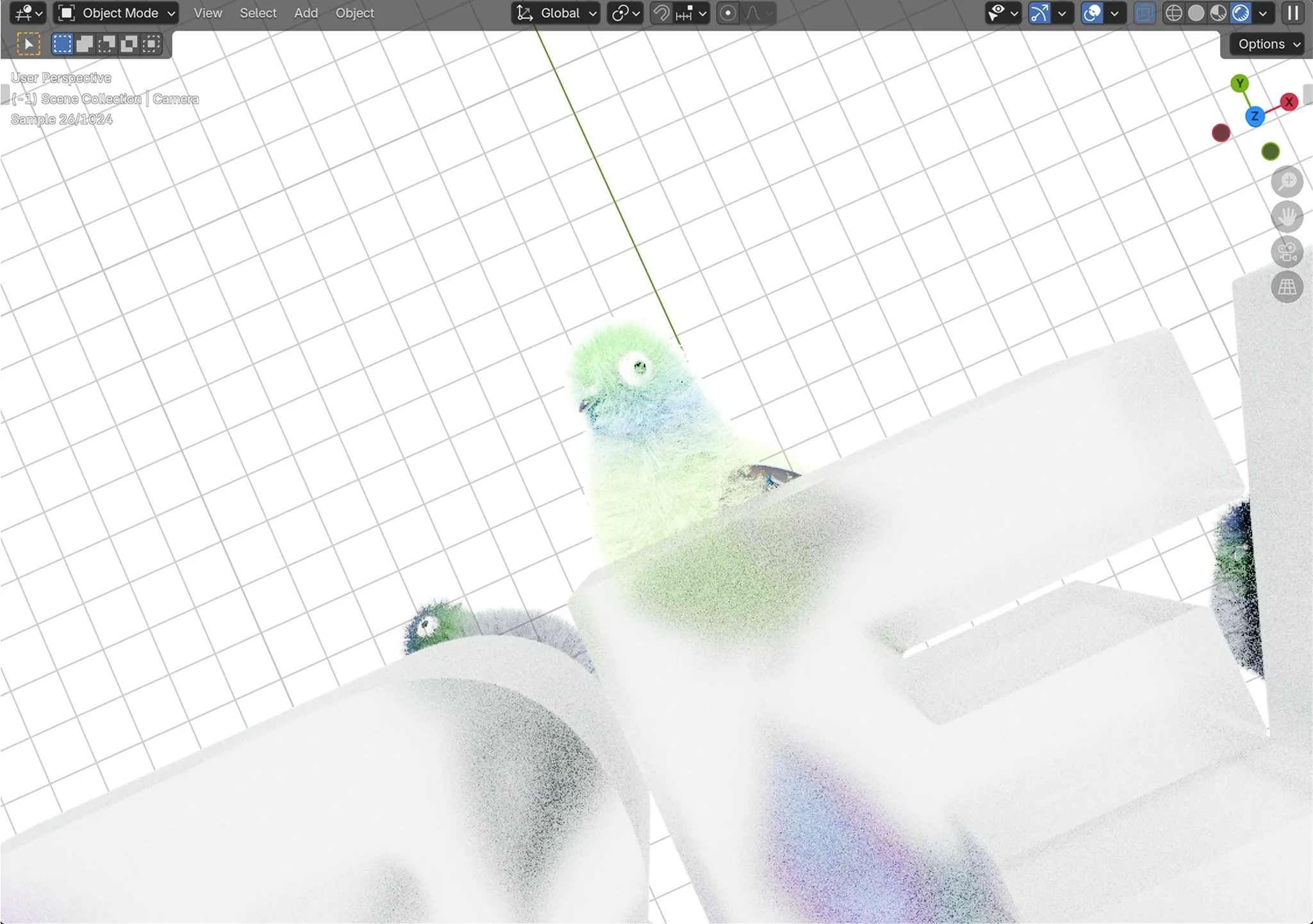Viewport: 1313px width, 924px height.
Task: Toggle viewport overlays
Action: (1092, 13)
